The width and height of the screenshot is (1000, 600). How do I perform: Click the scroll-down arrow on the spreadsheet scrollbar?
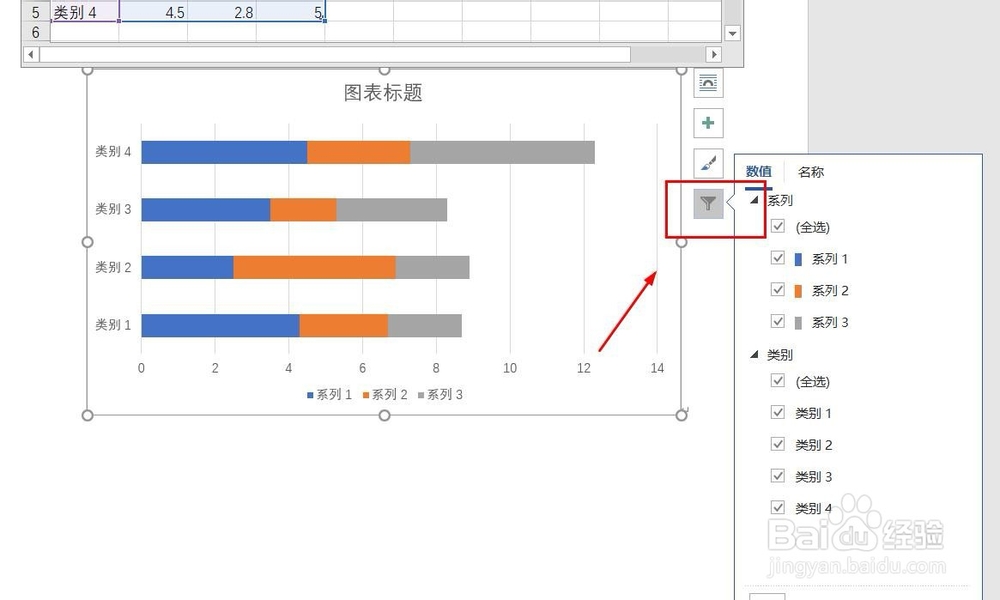click(733, 32)
